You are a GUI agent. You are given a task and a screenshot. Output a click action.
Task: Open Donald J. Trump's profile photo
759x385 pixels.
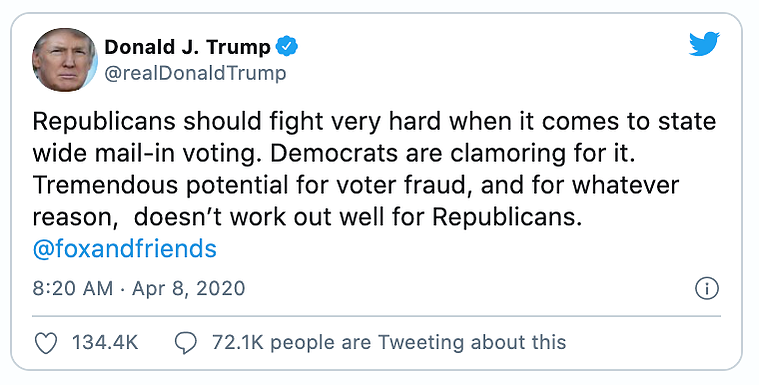tap(65, 60)
